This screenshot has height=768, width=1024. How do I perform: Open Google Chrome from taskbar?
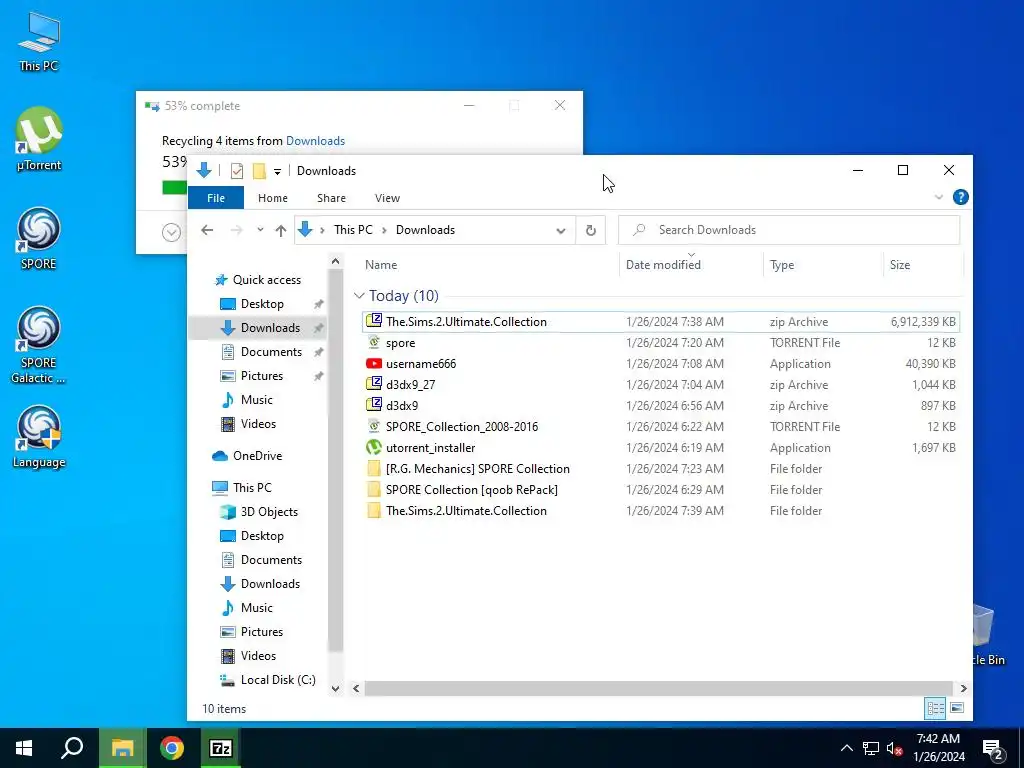(x=172, y=748)
